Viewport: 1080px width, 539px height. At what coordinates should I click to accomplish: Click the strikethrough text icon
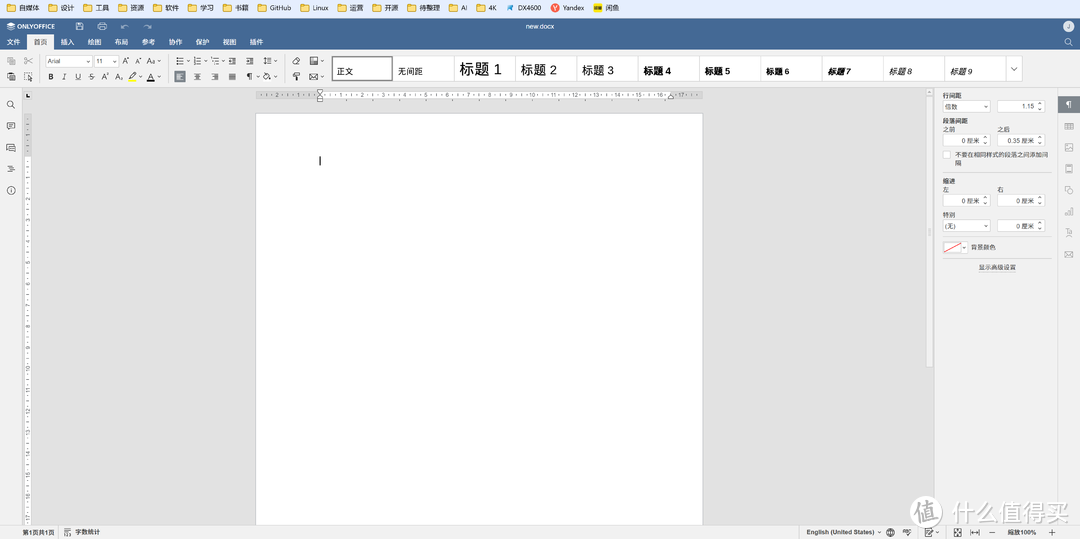point(91,77)
